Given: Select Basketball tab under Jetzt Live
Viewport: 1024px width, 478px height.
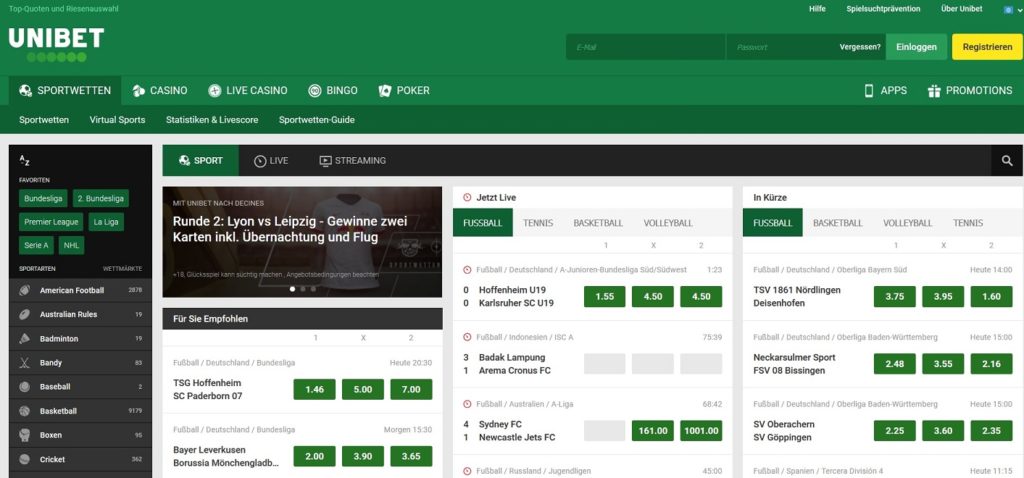Looking at the screenshot, I should [x=598, y=223].
